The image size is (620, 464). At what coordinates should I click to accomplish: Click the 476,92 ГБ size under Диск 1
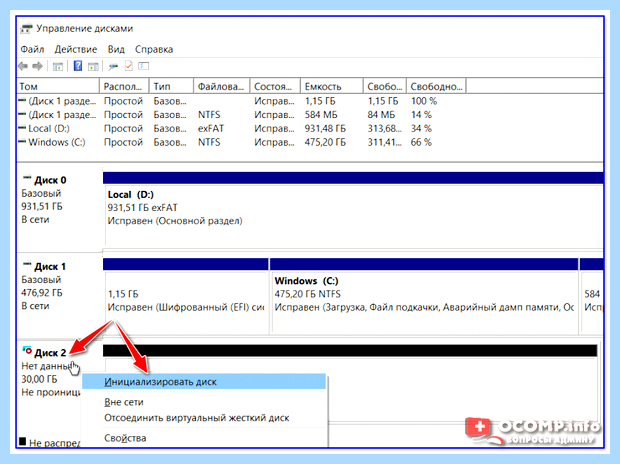tap(42, 293)
